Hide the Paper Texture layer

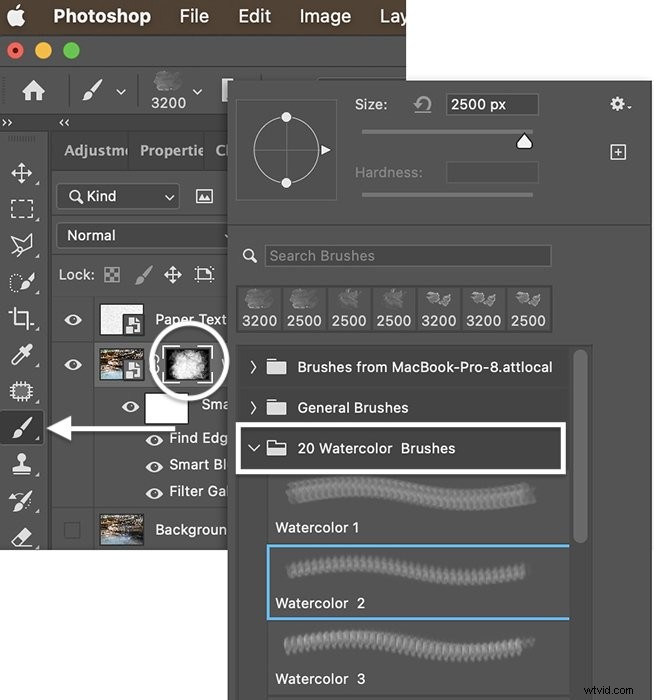click(73, 320)
